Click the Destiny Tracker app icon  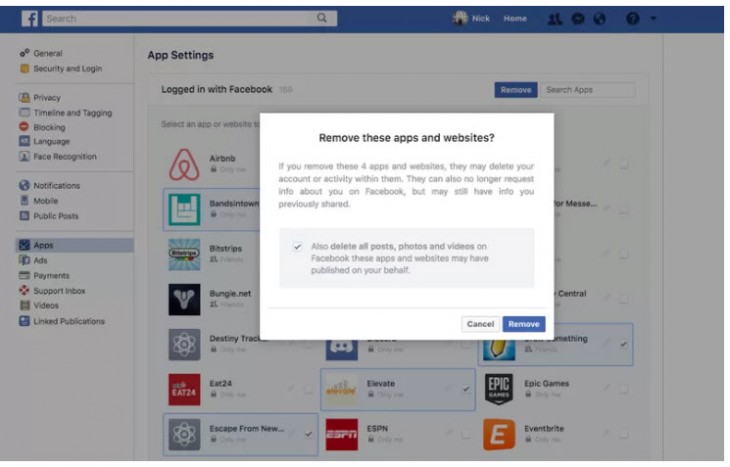click(184, 345)
